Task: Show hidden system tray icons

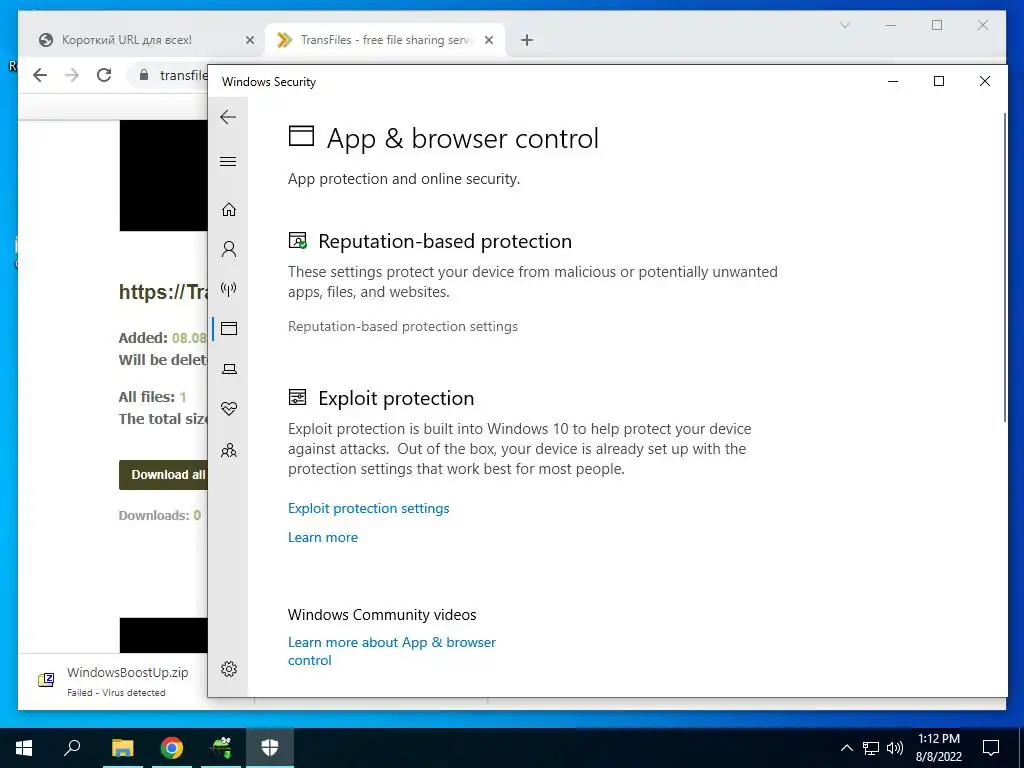Action: (x=846, y=748)
